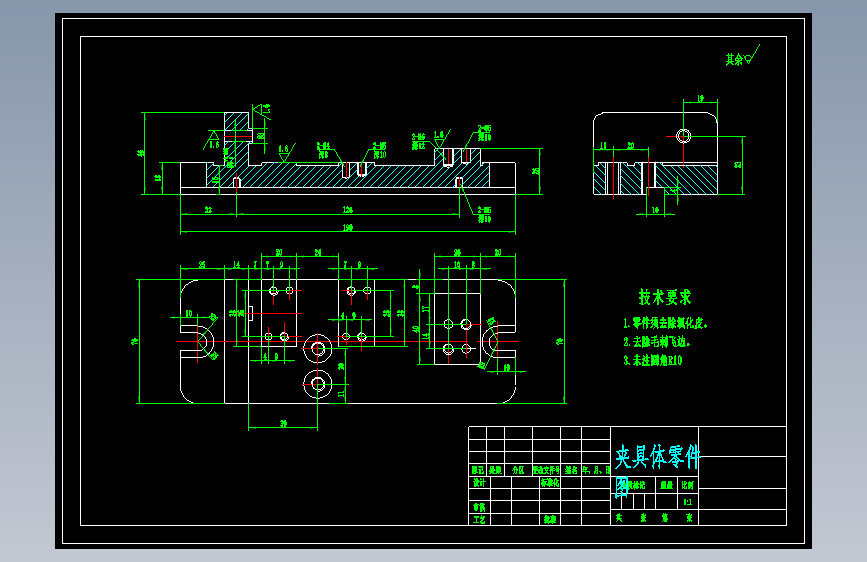Select the lower double-circle hole in plan view
The width and height of the screenshot is (867, 562).
317,383
